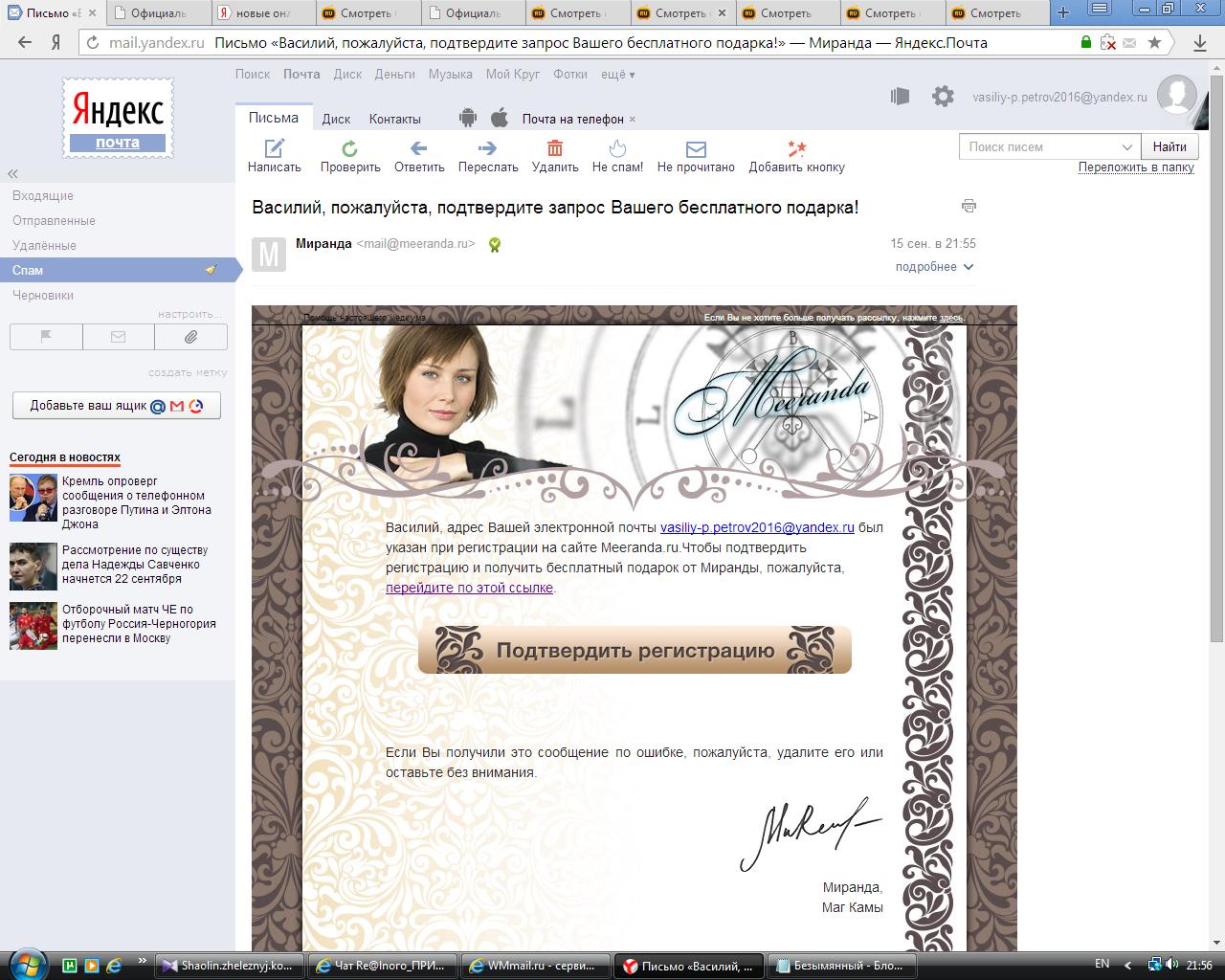Open перейдите по этой ссылке link
The image size is (1225, 980).
tap(469, 588)
